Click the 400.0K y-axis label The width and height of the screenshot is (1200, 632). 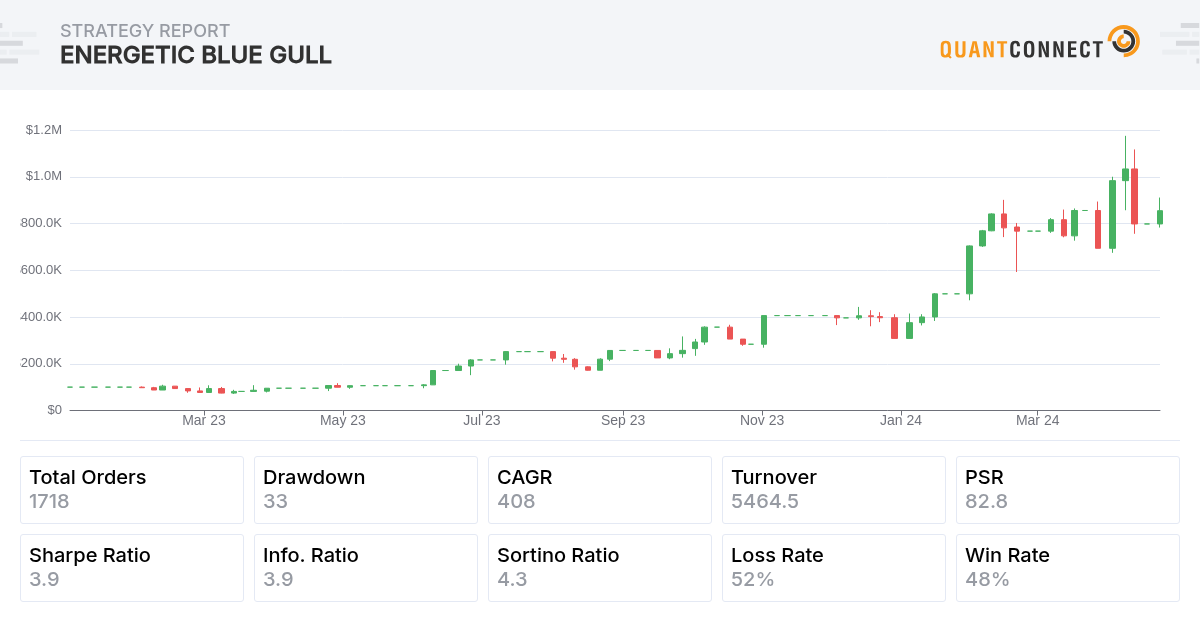[x=41, y=317]
